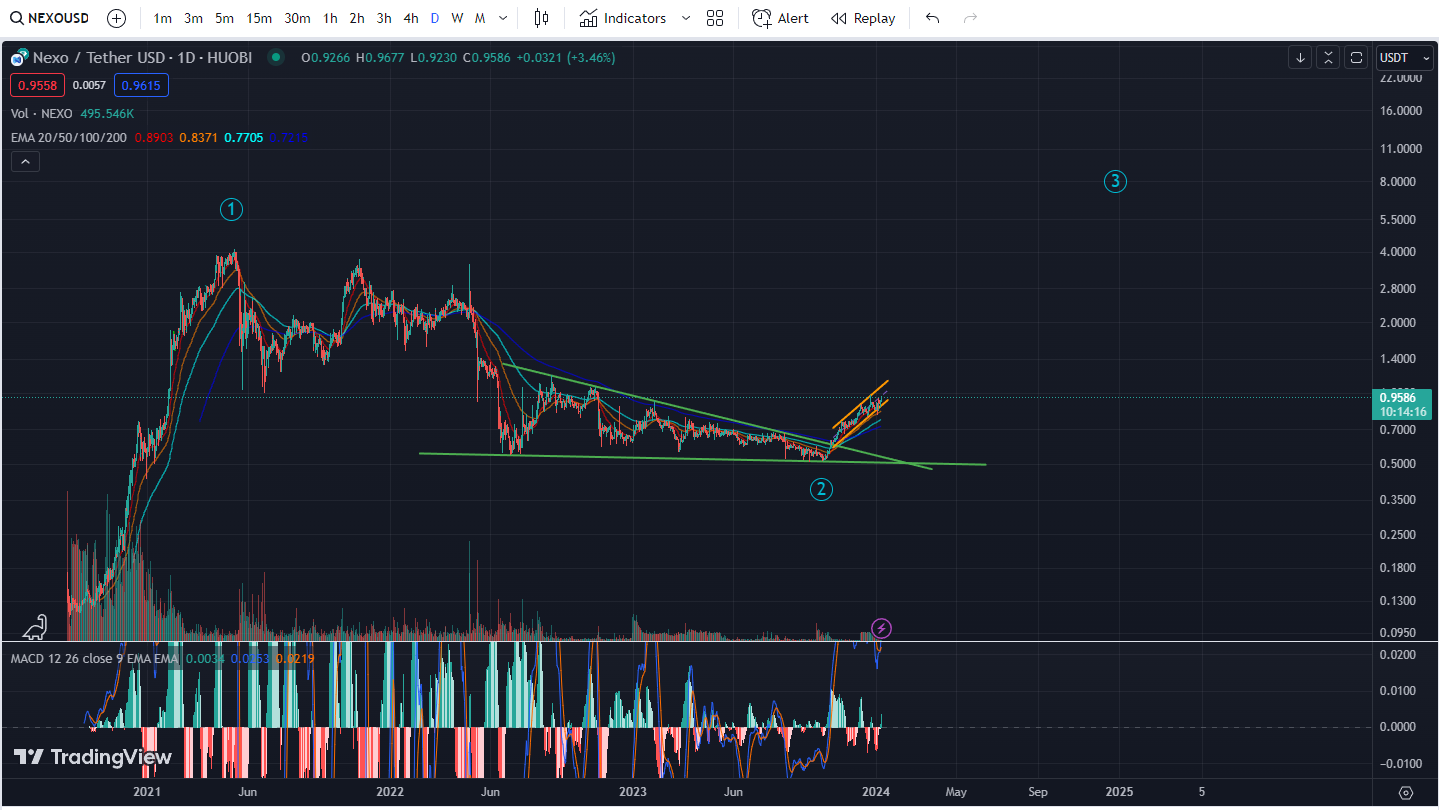Click the 2024 label on time axis
This screenshot has height=810, width=1439.
click(876, 792)
